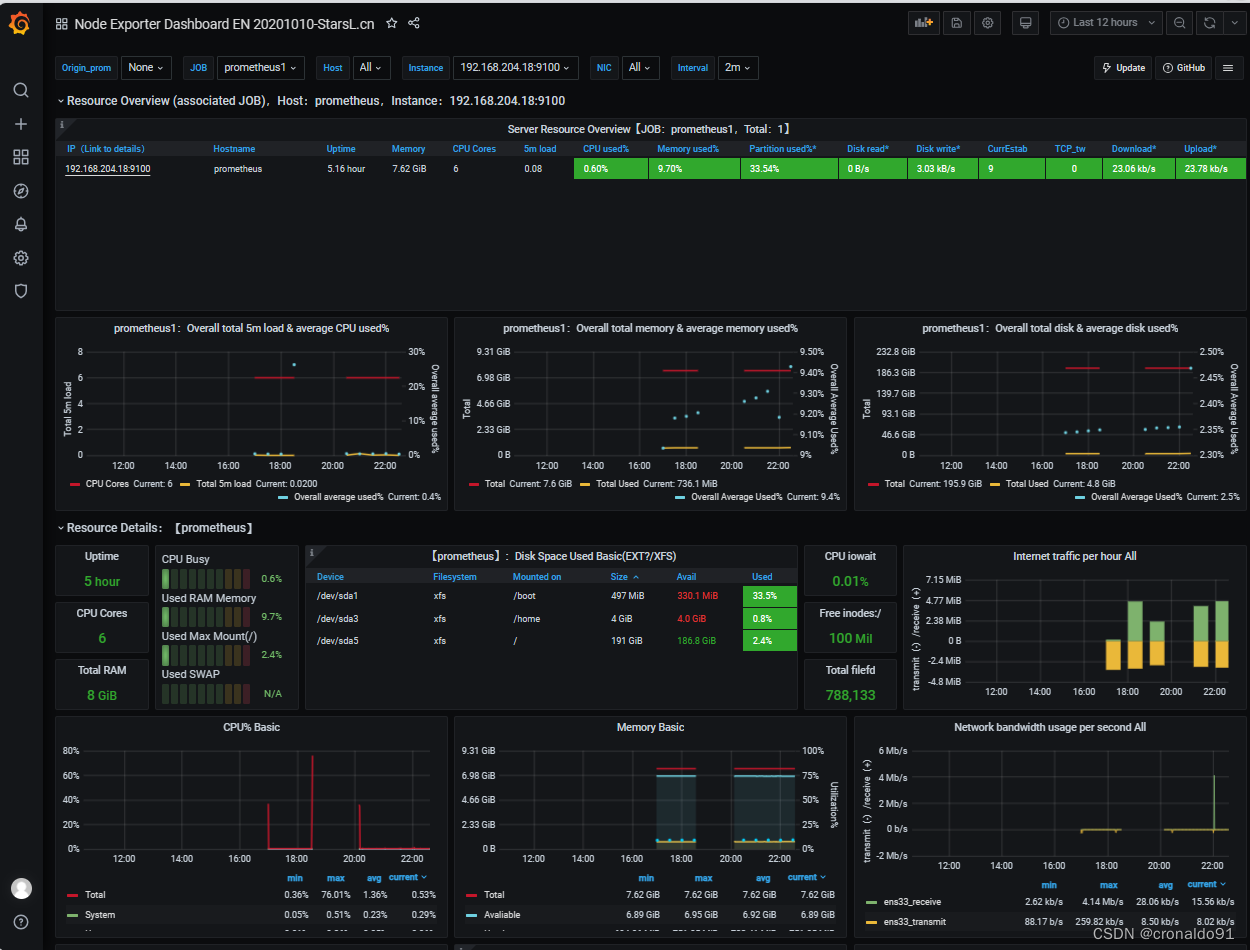Screen dimensions: 1250x950
Task: Open the Last 12 hours time picker
Action: coord(1106,22)
